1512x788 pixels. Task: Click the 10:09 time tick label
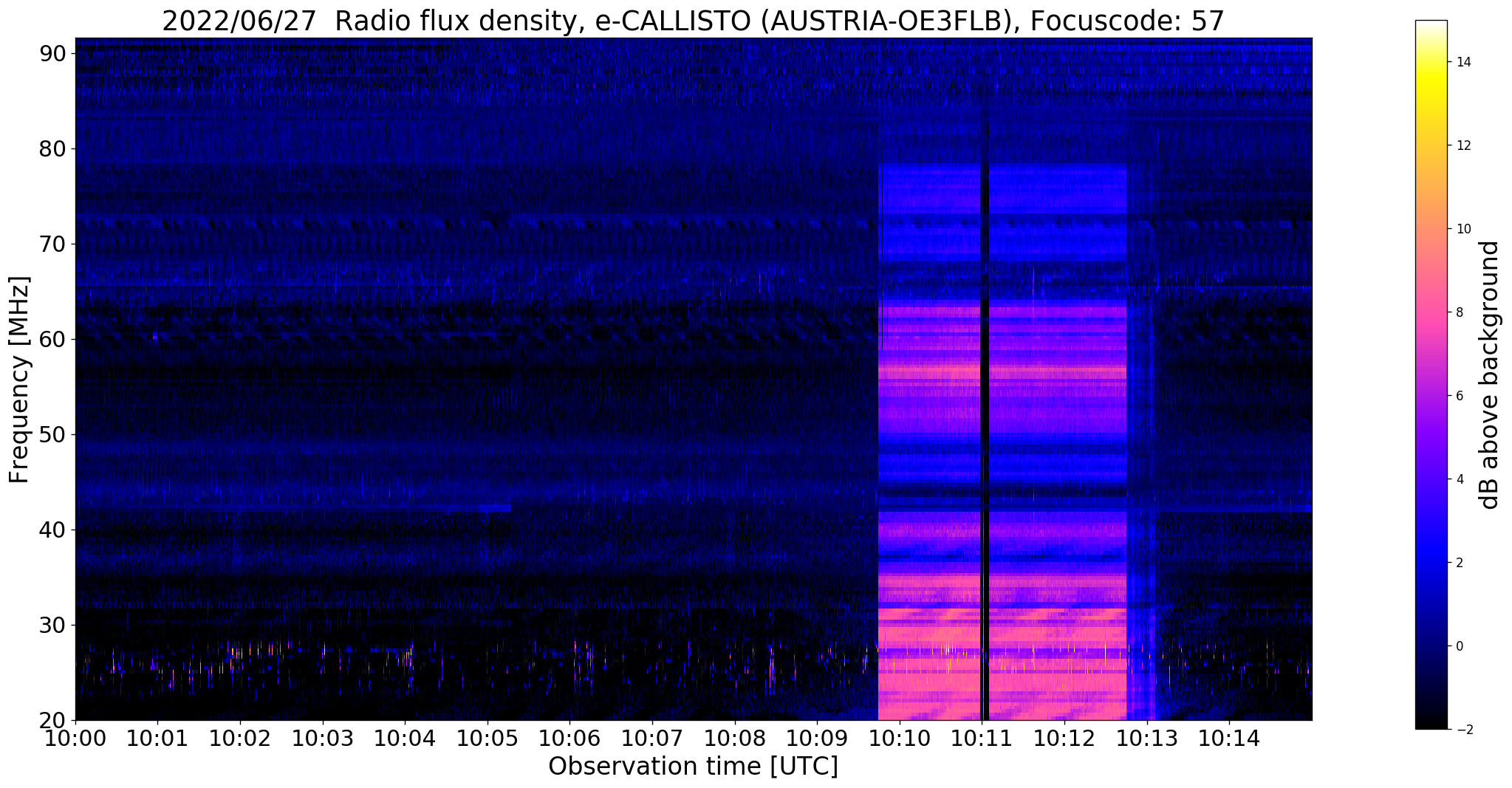(x=818, y=738)
